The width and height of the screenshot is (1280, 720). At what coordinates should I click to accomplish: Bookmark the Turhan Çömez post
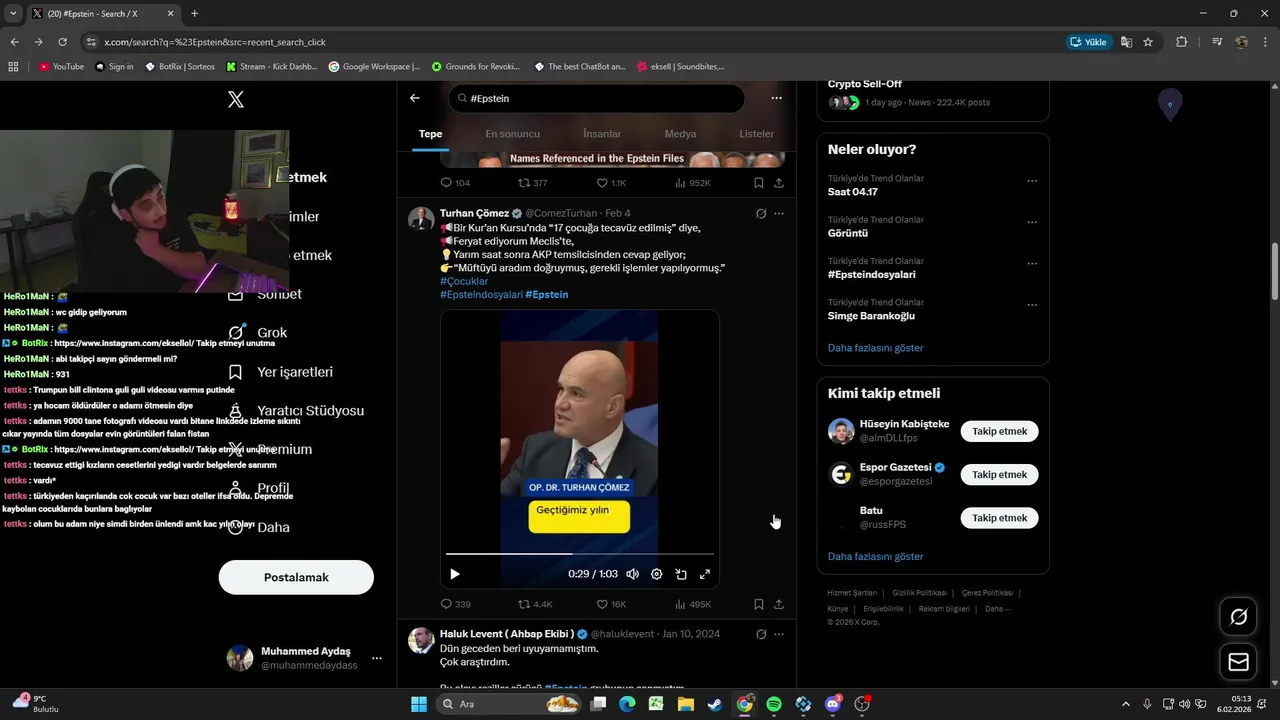[x=759, y=604]
